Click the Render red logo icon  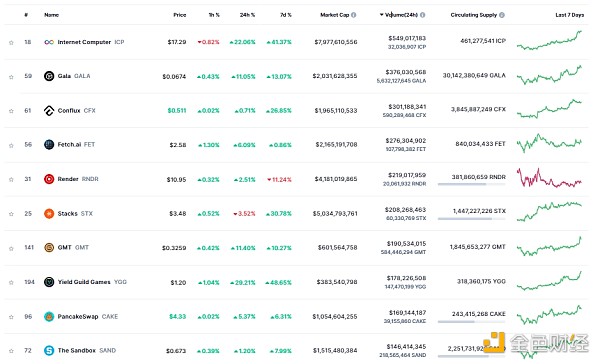pos(49,179)
